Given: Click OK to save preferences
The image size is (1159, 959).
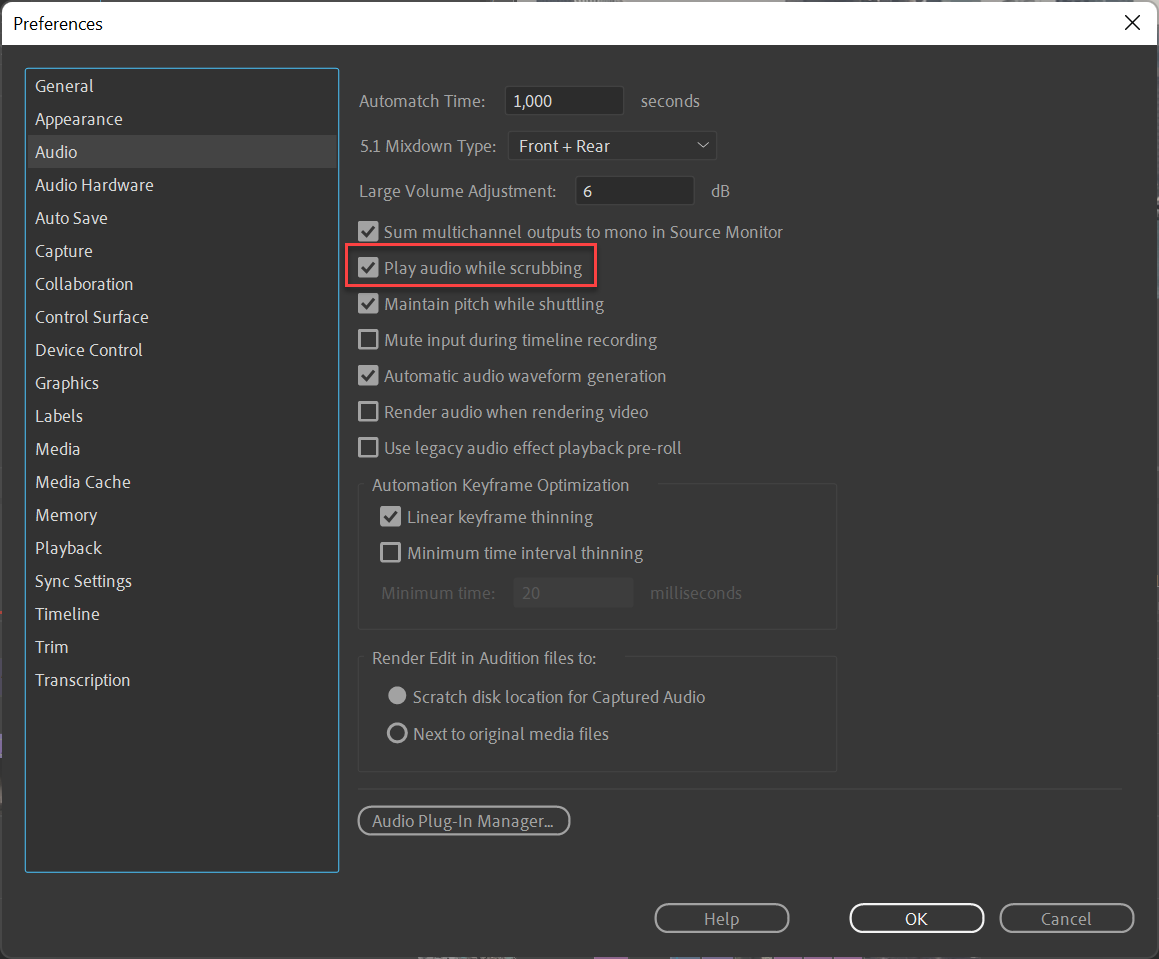Looking at the screenshot, I should coord(915,918).
